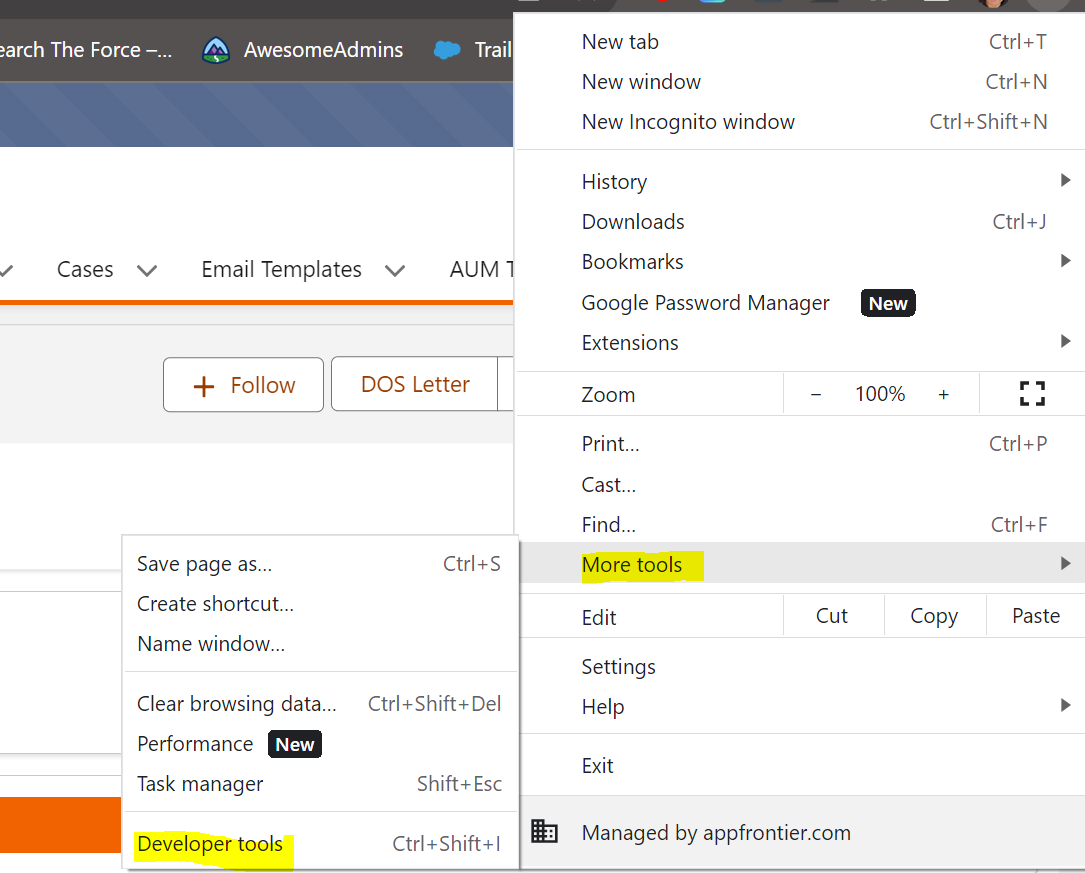
Task: Open Task manager from the submenu
Action: (x=200, y=784)
